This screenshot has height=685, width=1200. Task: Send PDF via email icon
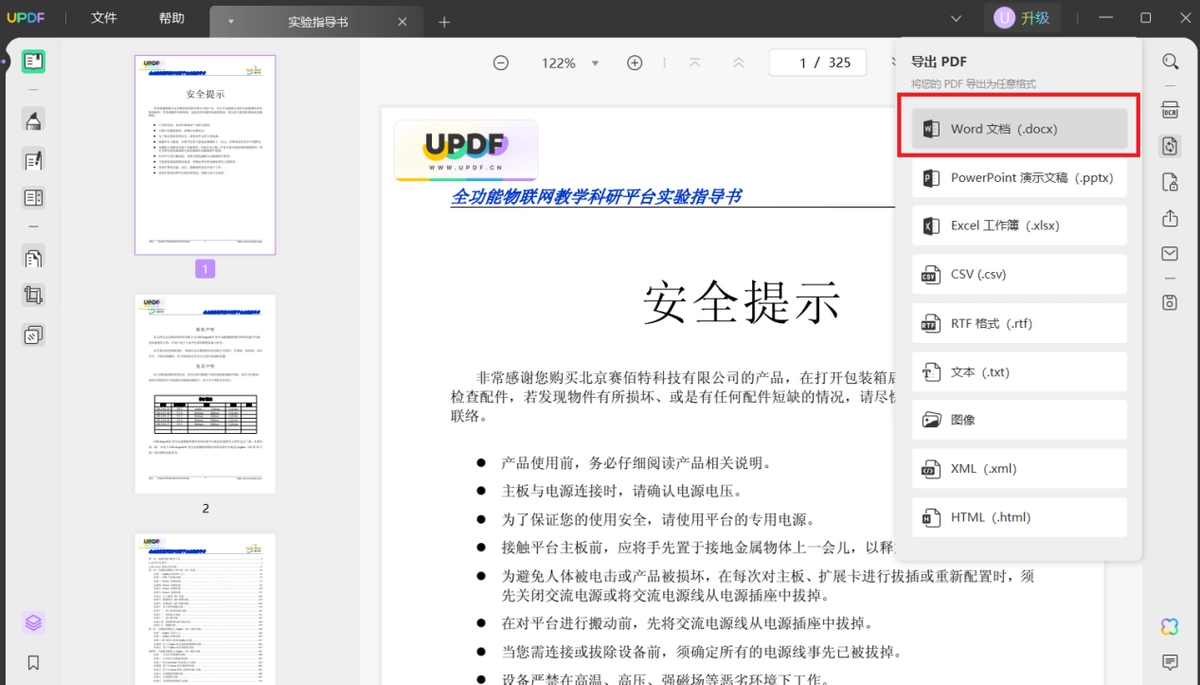(1170, 254)
